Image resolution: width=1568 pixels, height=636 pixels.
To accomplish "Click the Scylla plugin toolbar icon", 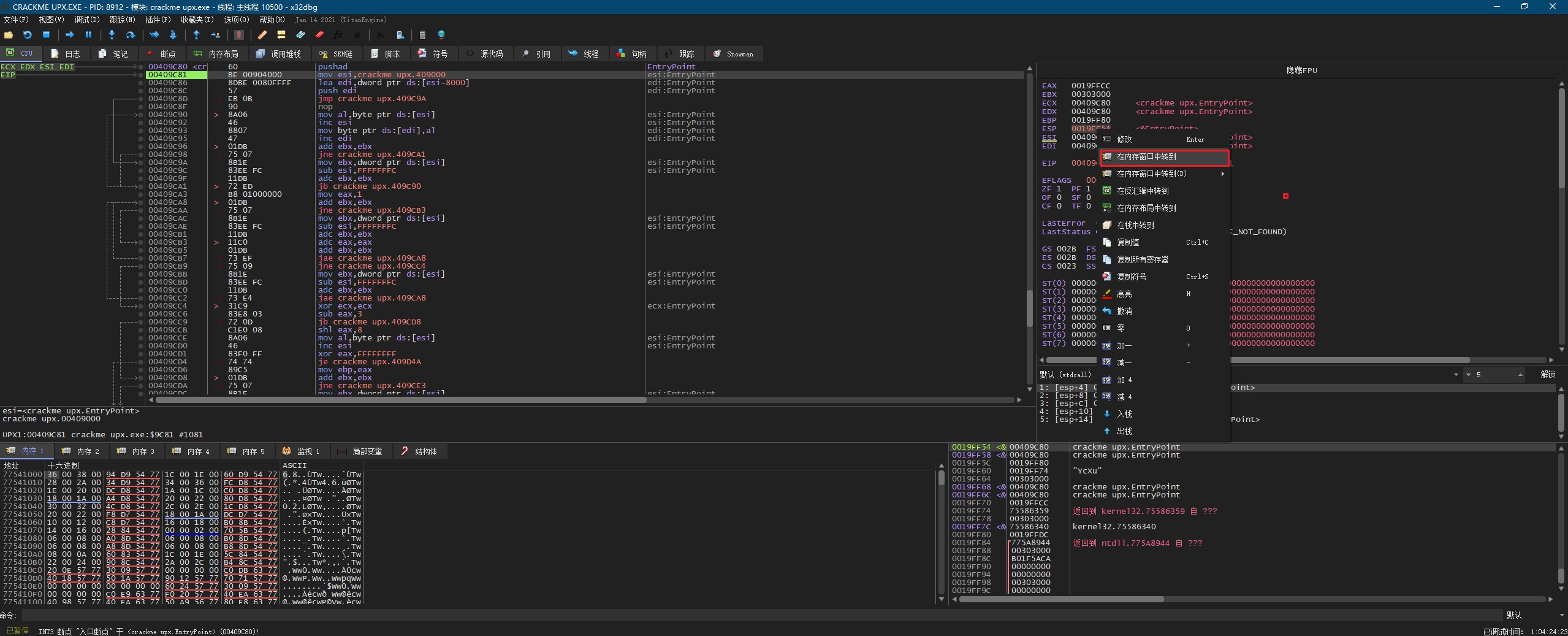I will [x=239, y=35].
